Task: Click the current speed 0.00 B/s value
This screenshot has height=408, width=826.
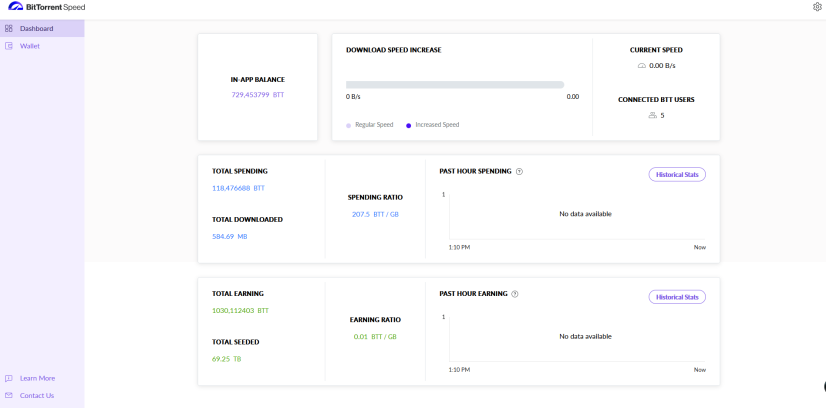Action: click(x=662, y=66)
